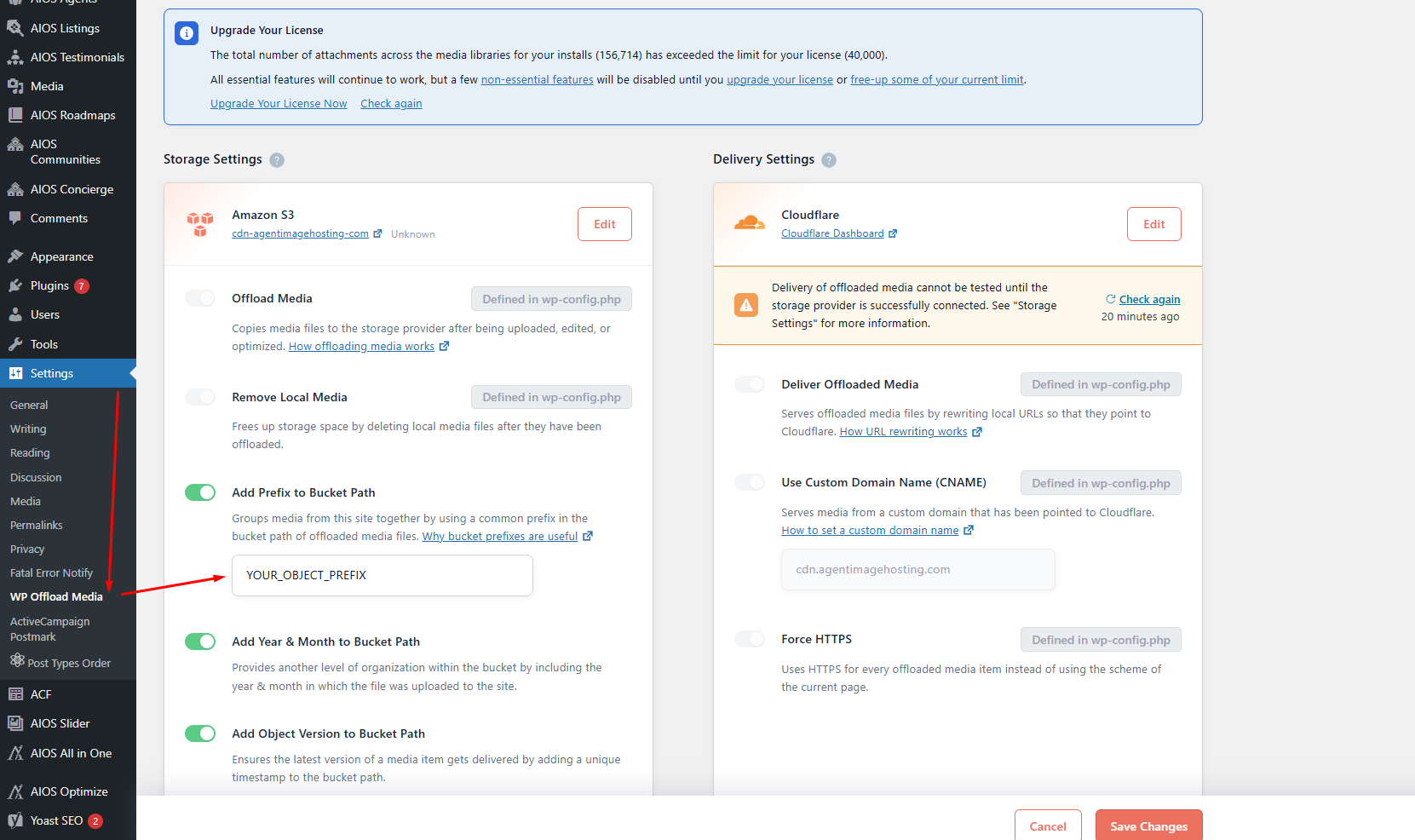Click Save Changes button
Image resolution: width=1415 pixels, height=840 pixels.
[x=1149, y=826]
